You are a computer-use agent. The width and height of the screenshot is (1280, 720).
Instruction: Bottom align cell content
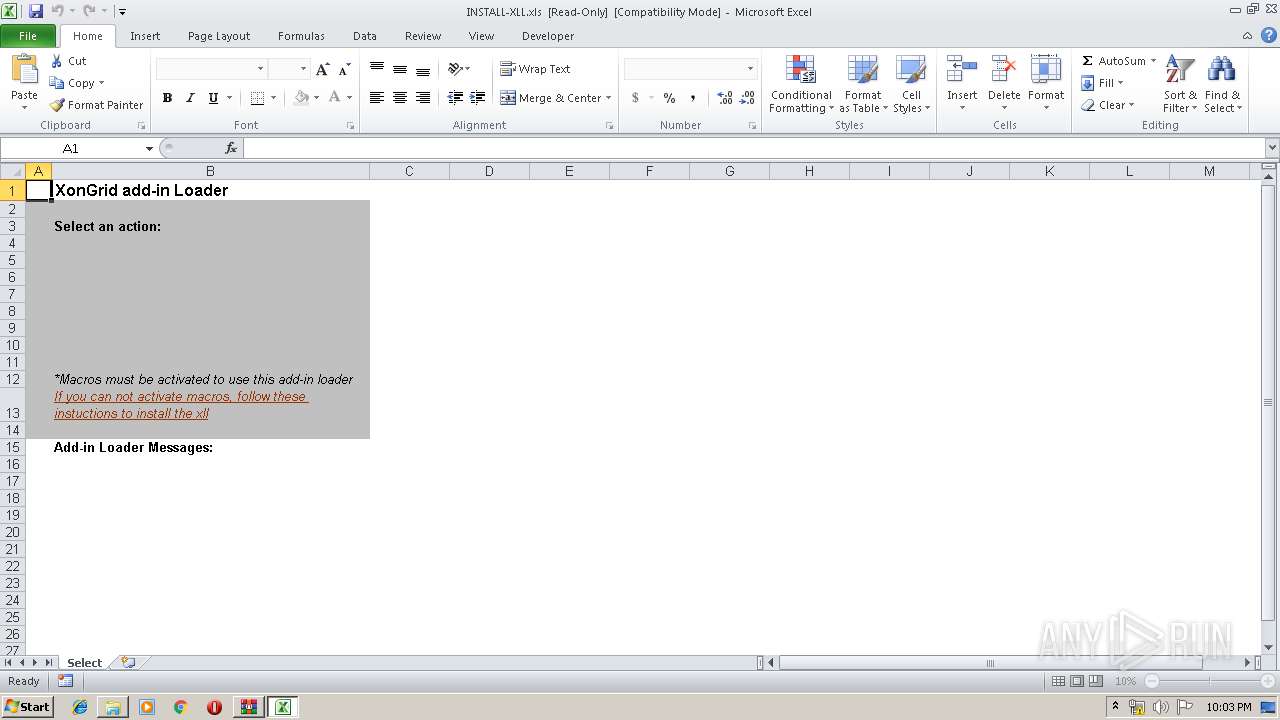423,69
